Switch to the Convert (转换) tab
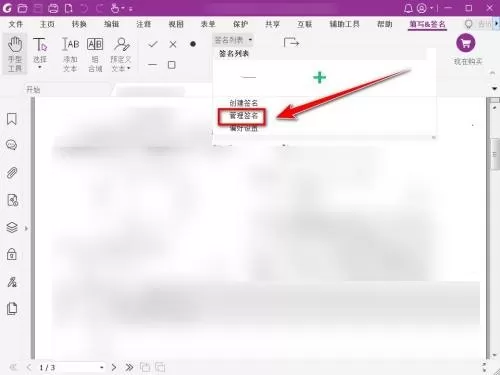The width and height of the screenshot is (500, 375). pyautogui.click(x=79, y=24)
